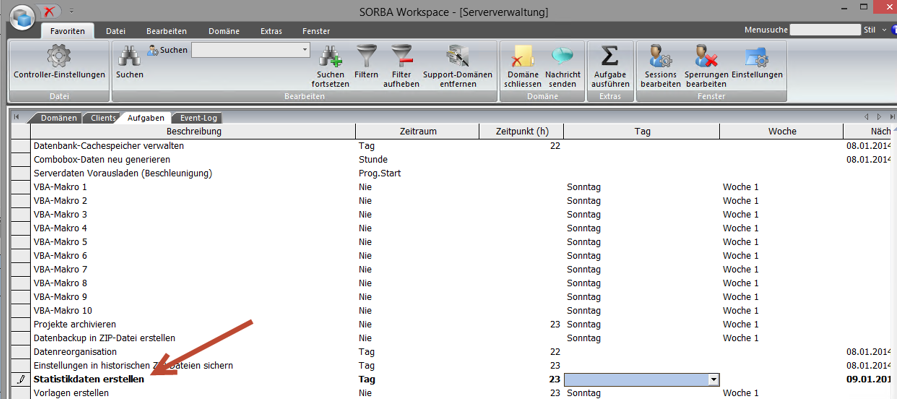
Task: Click Prog.Start Zeitraum cell
Action: [418, 173]
